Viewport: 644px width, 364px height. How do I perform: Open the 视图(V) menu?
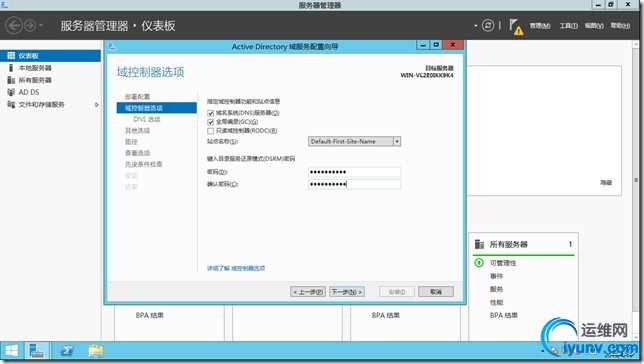(594, 26)
